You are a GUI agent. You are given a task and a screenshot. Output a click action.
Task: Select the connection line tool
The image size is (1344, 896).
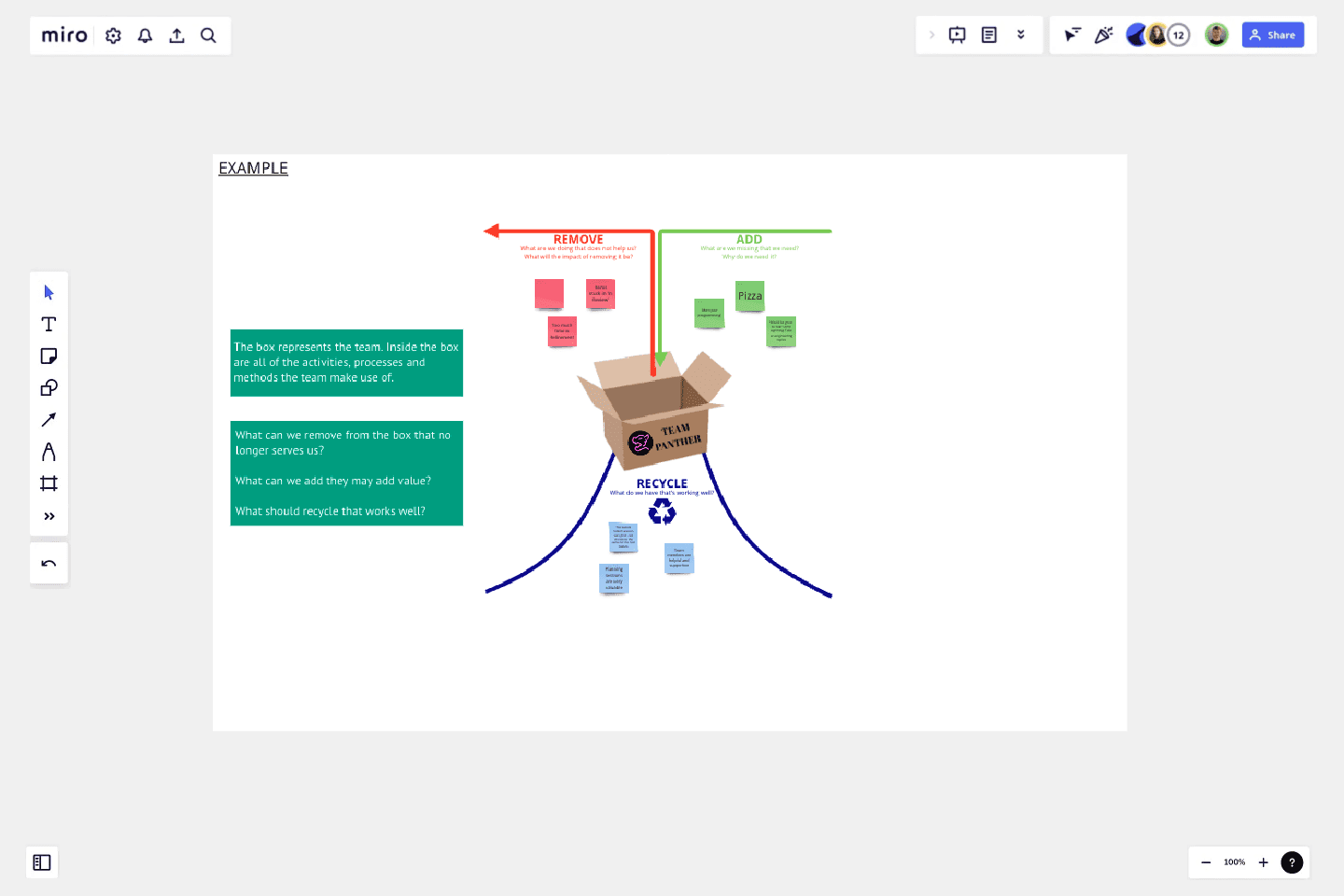tap(49, 419)
